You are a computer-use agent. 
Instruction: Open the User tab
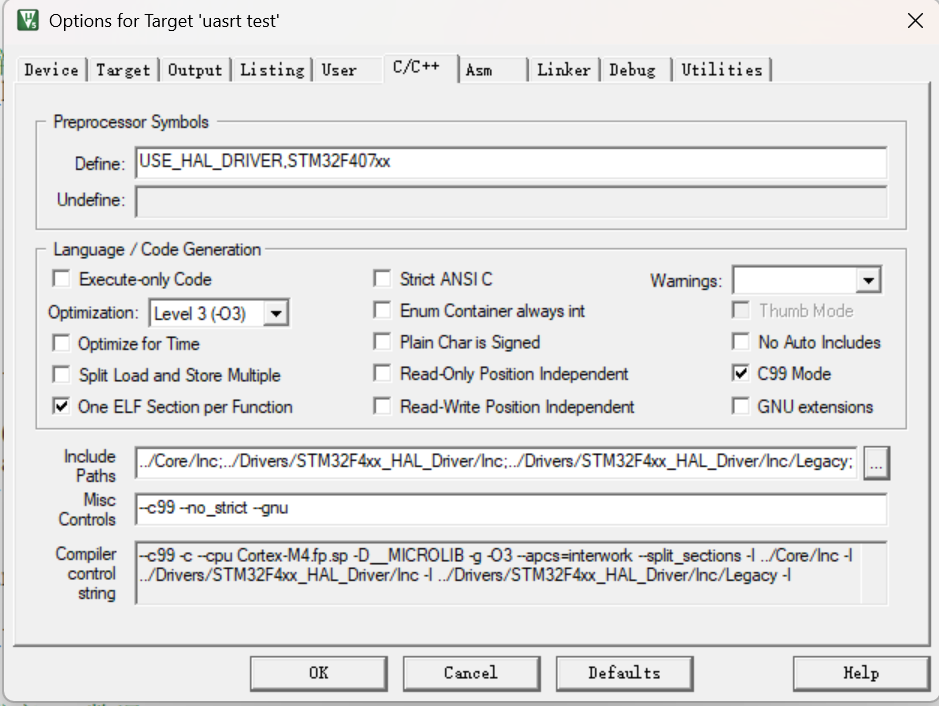(x=339, y=70)
